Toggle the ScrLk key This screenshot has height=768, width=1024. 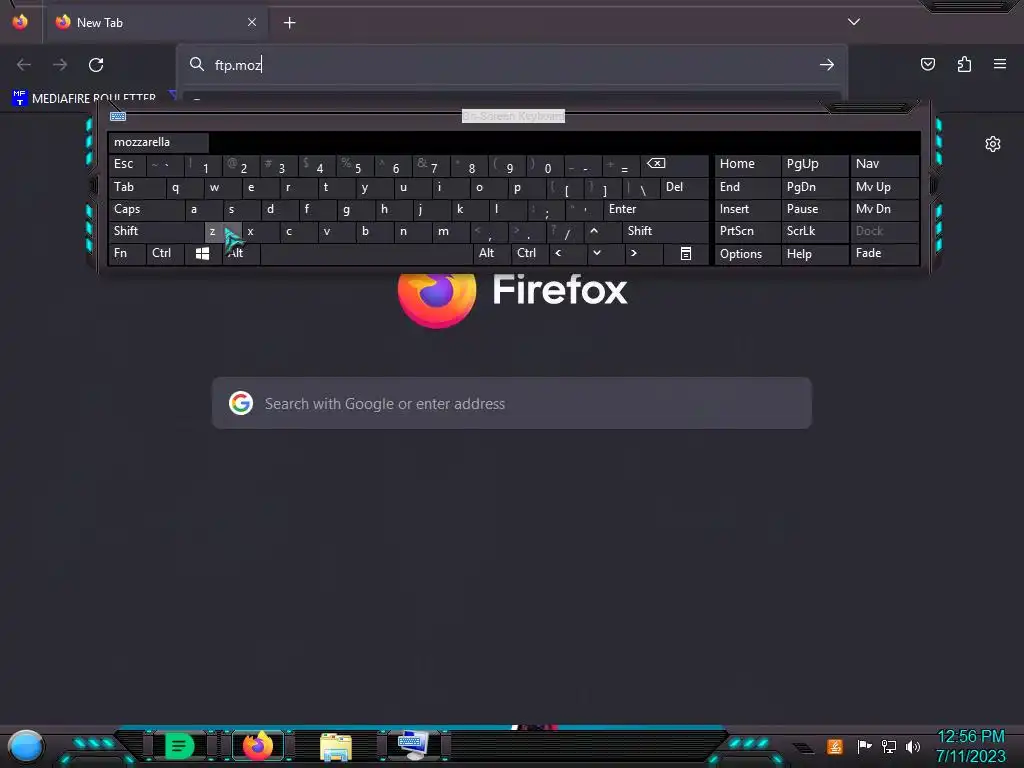pyautogui.click(x=814, y=231)
